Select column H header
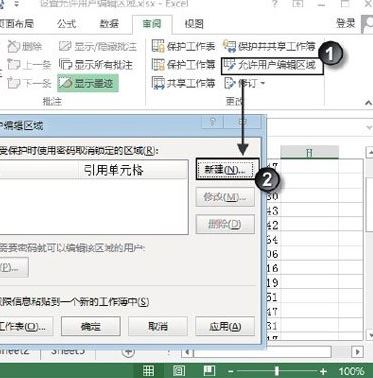 309,153
